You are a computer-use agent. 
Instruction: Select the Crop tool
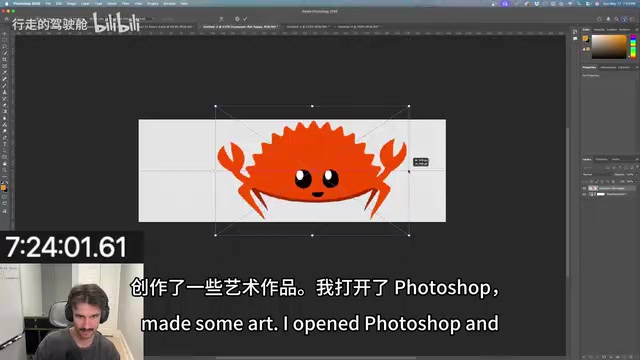tap(4, 60)
